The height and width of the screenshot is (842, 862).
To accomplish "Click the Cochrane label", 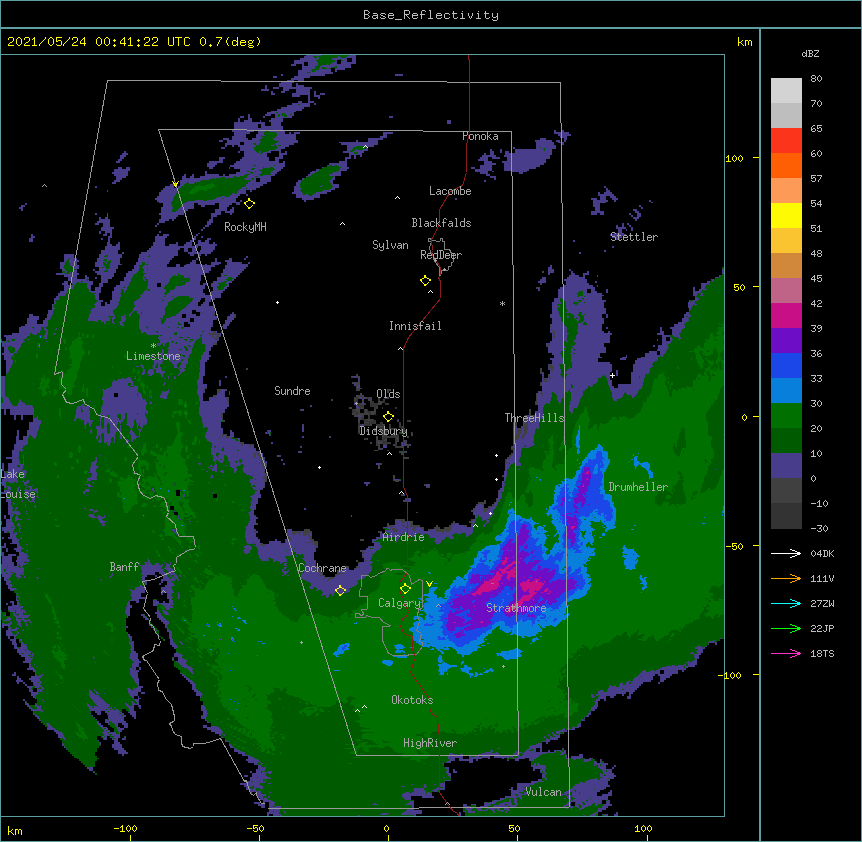I will coord(323,568).
